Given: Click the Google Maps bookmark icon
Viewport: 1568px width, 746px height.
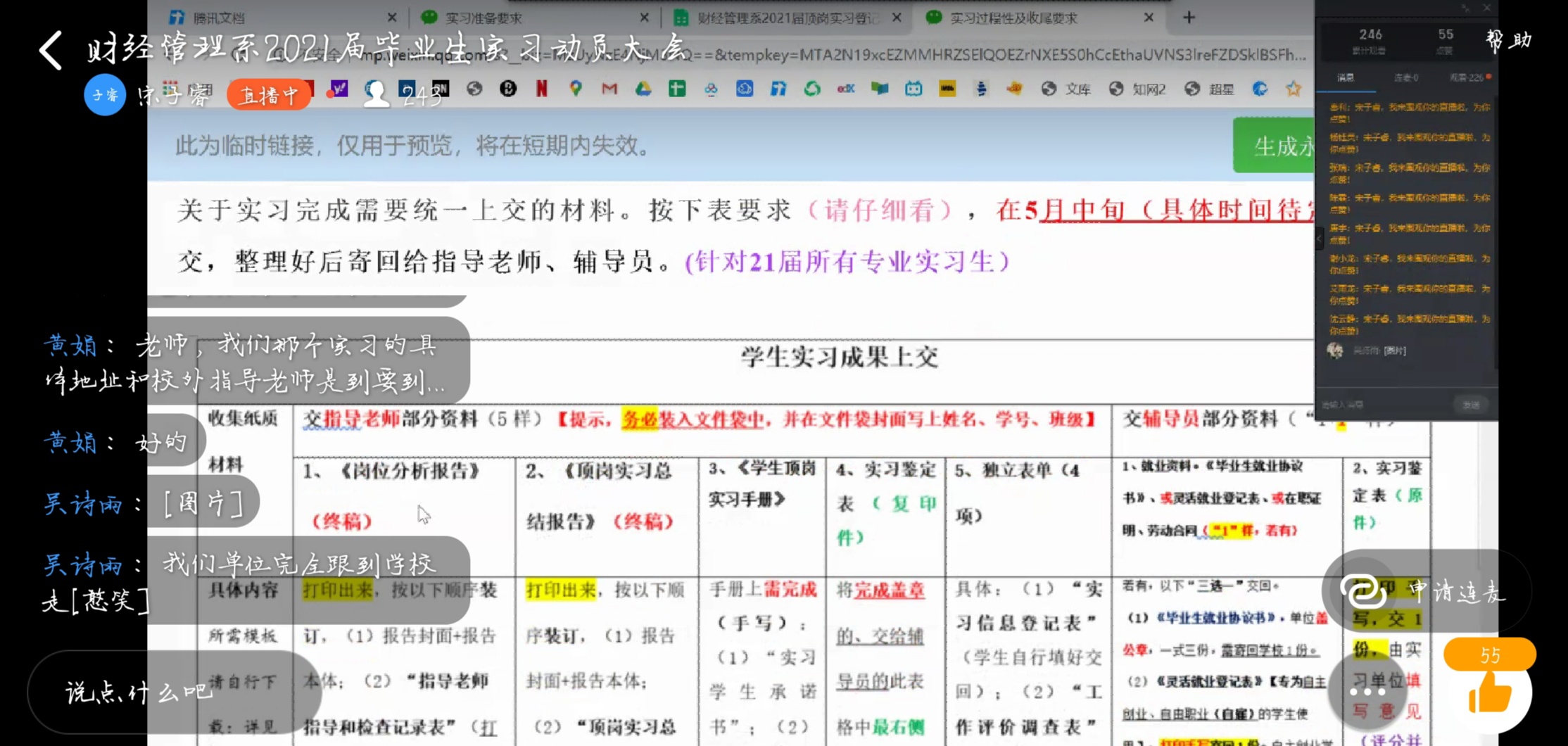Looking at the screenshot, I should (x=576, y=89).
